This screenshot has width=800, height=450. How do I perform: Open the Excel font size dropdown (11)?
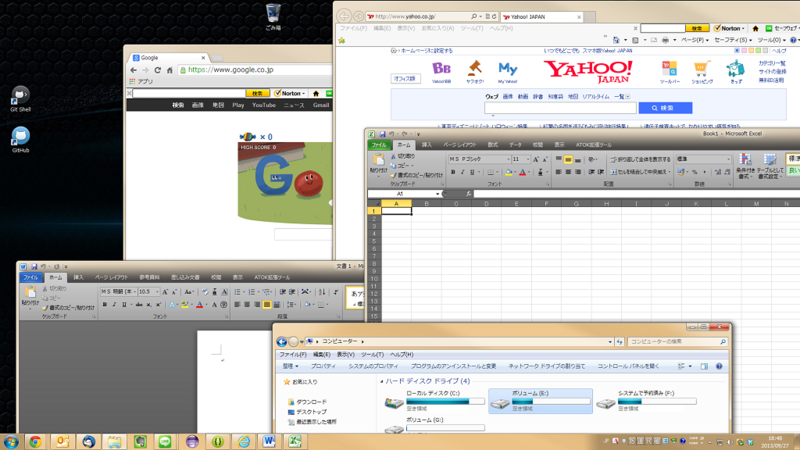coord(528,159)
